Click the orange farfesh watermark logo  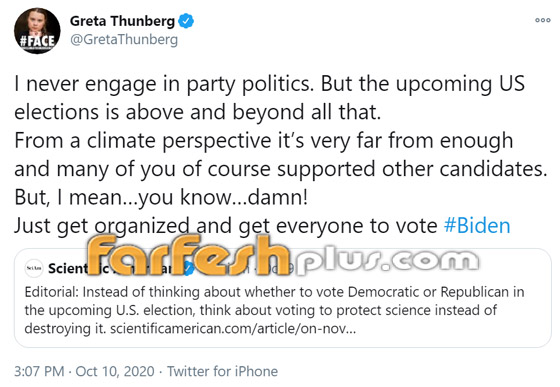[189, 255]
